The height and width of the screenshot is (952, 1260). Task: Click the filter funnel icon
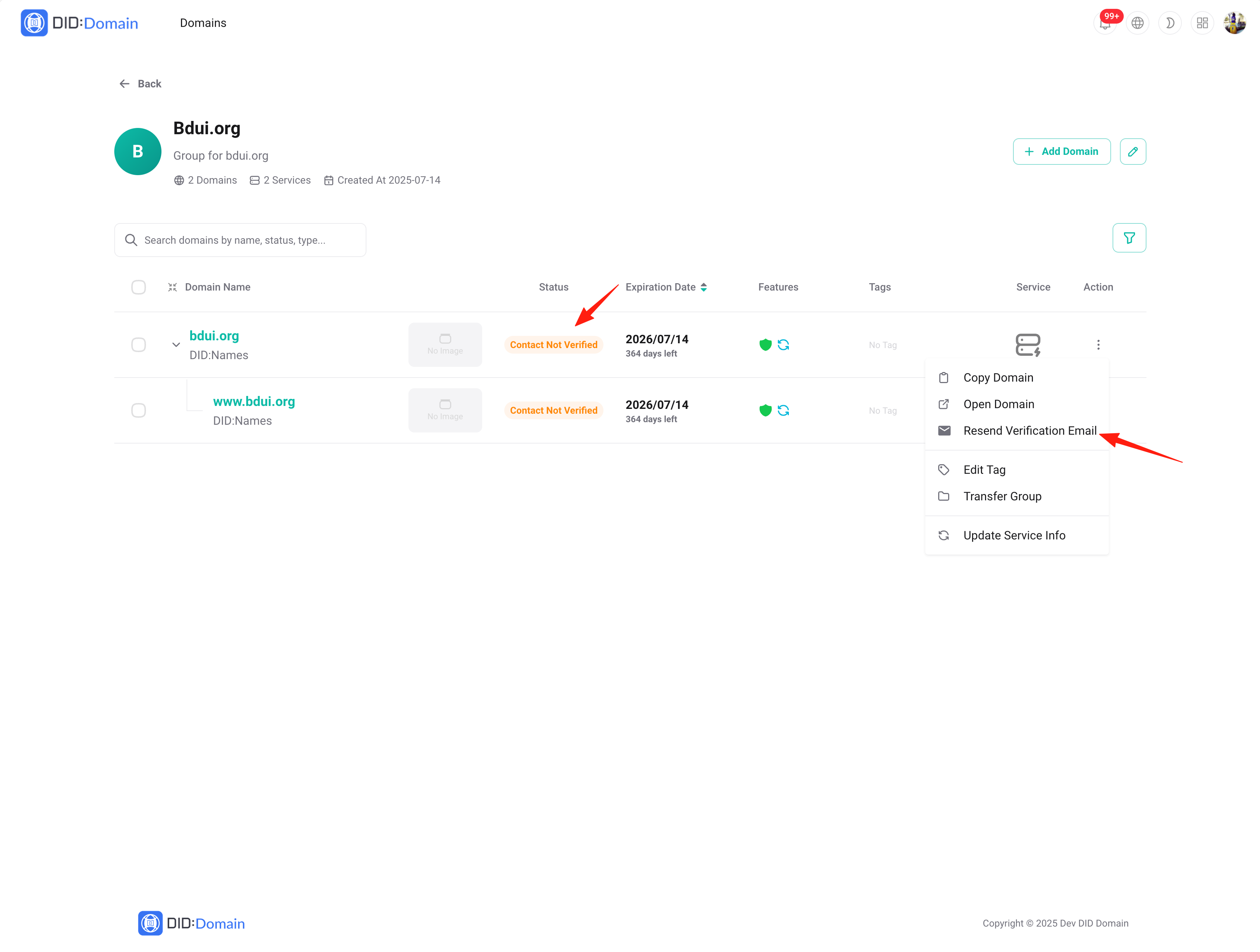[1129, 238]
